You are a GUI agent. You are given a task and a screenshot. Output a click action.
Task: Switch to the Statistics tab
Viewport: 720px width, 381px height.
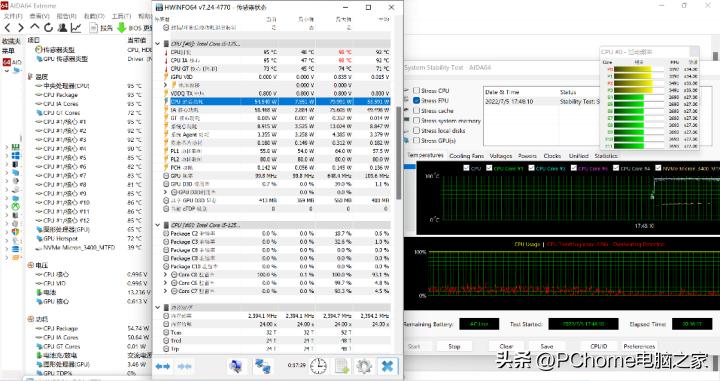coord(606,156)
